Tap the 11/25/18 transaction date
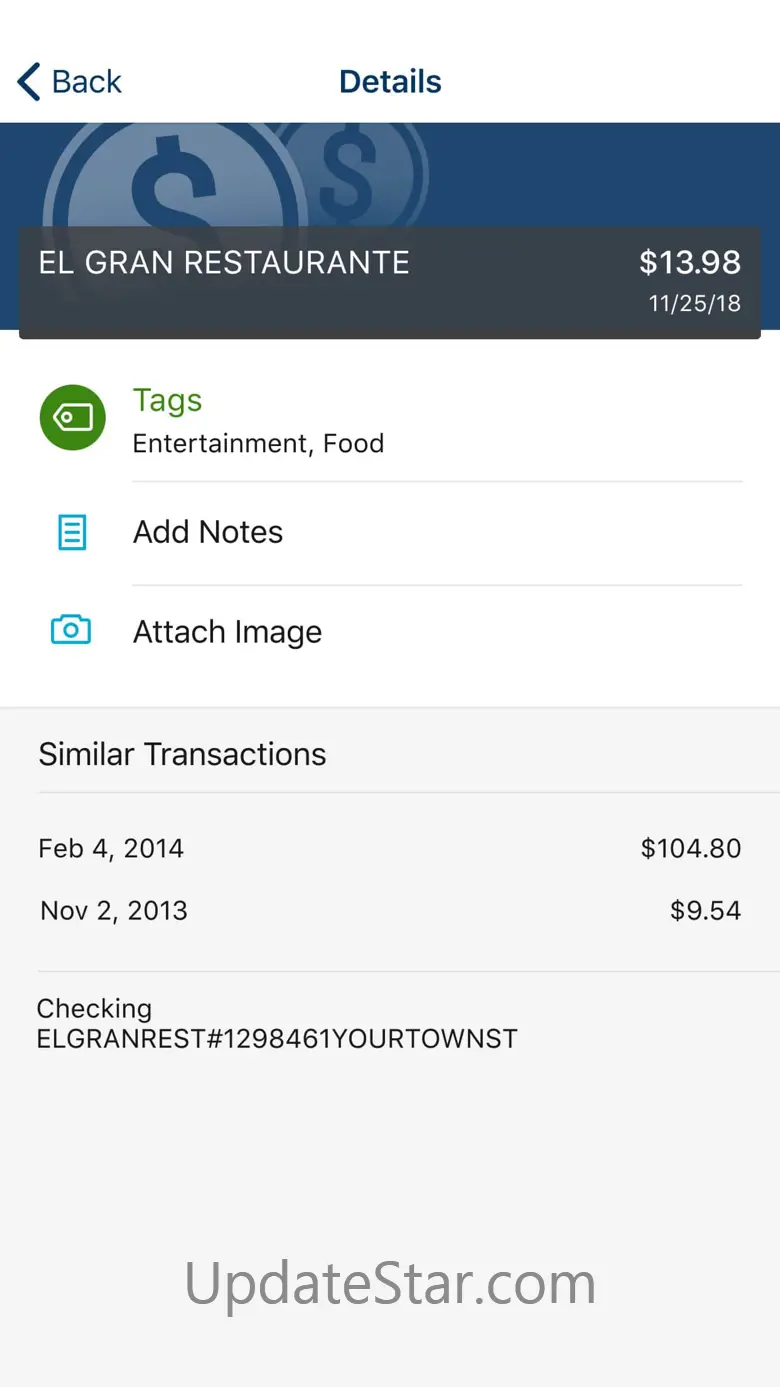 695,304
